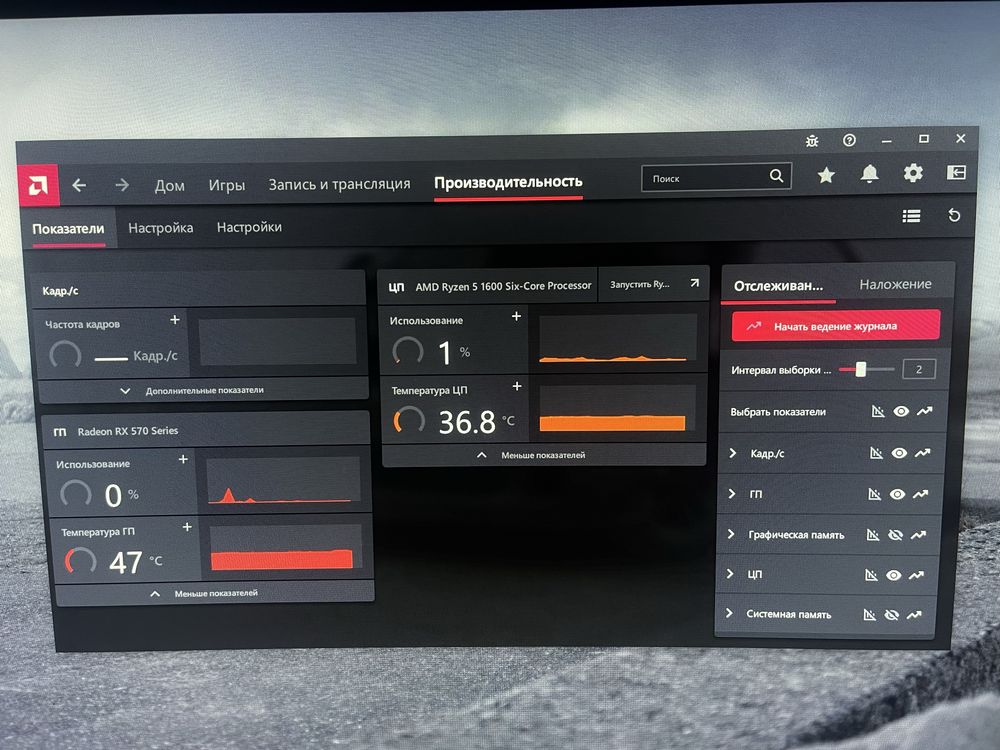Click plus on ЦП Использование

click(517, 316)
